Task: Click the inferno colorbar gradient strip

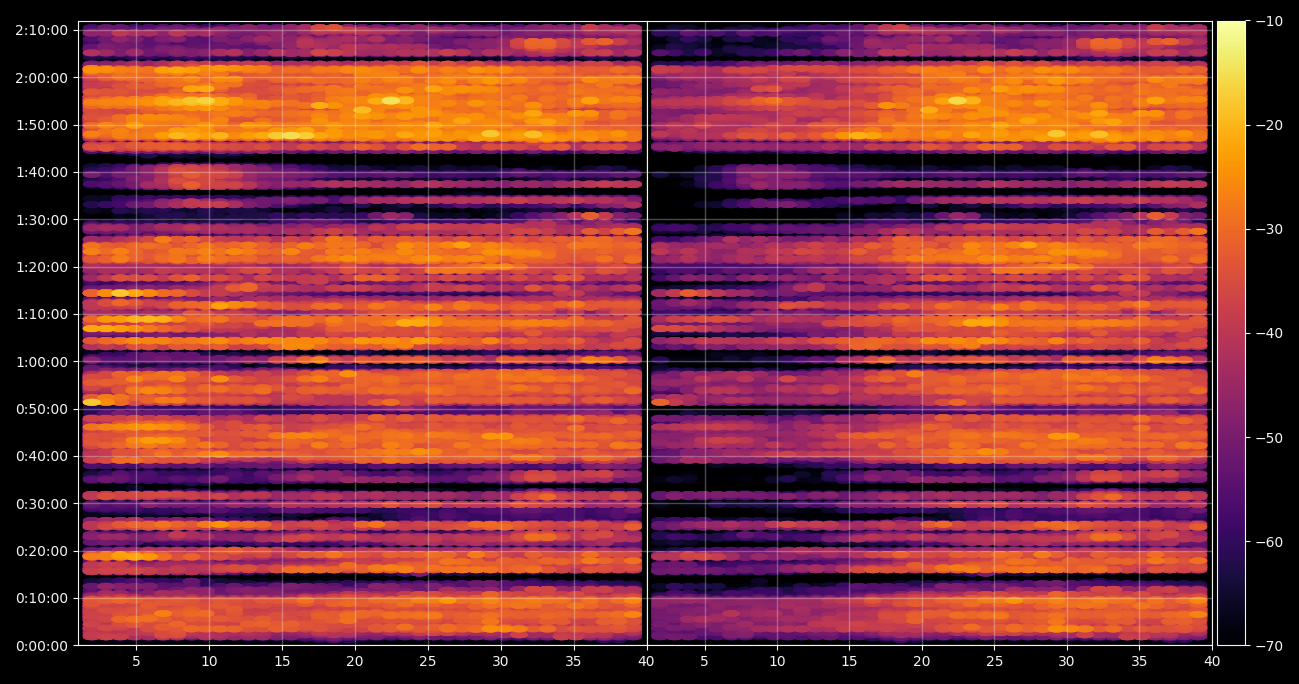Action: (1231, 333)
